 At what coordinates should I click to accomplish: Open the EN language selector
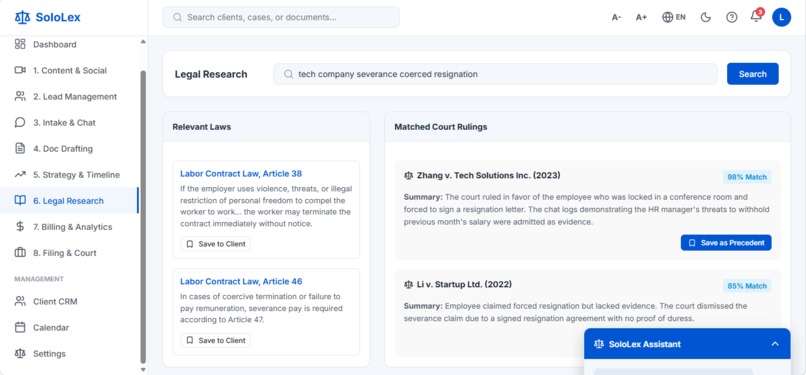[674, 17]
